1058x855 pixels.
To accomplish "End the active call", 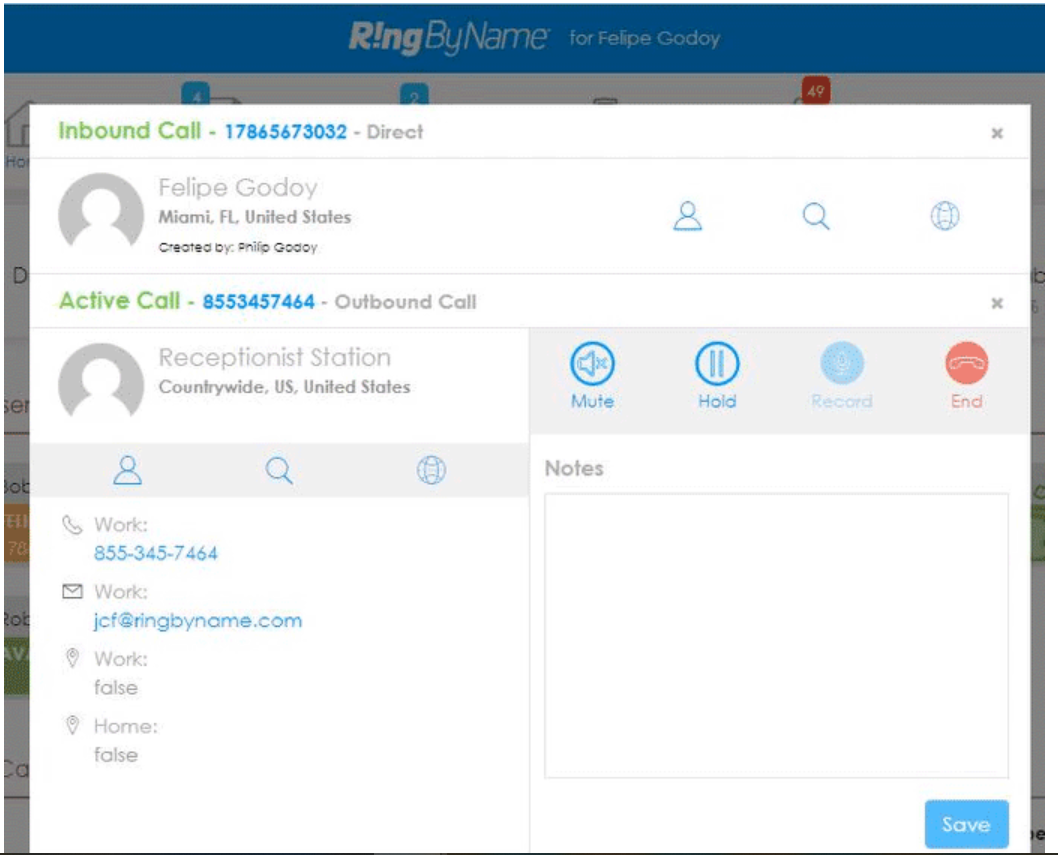I will pyautogui.click(x=966, y=375).
